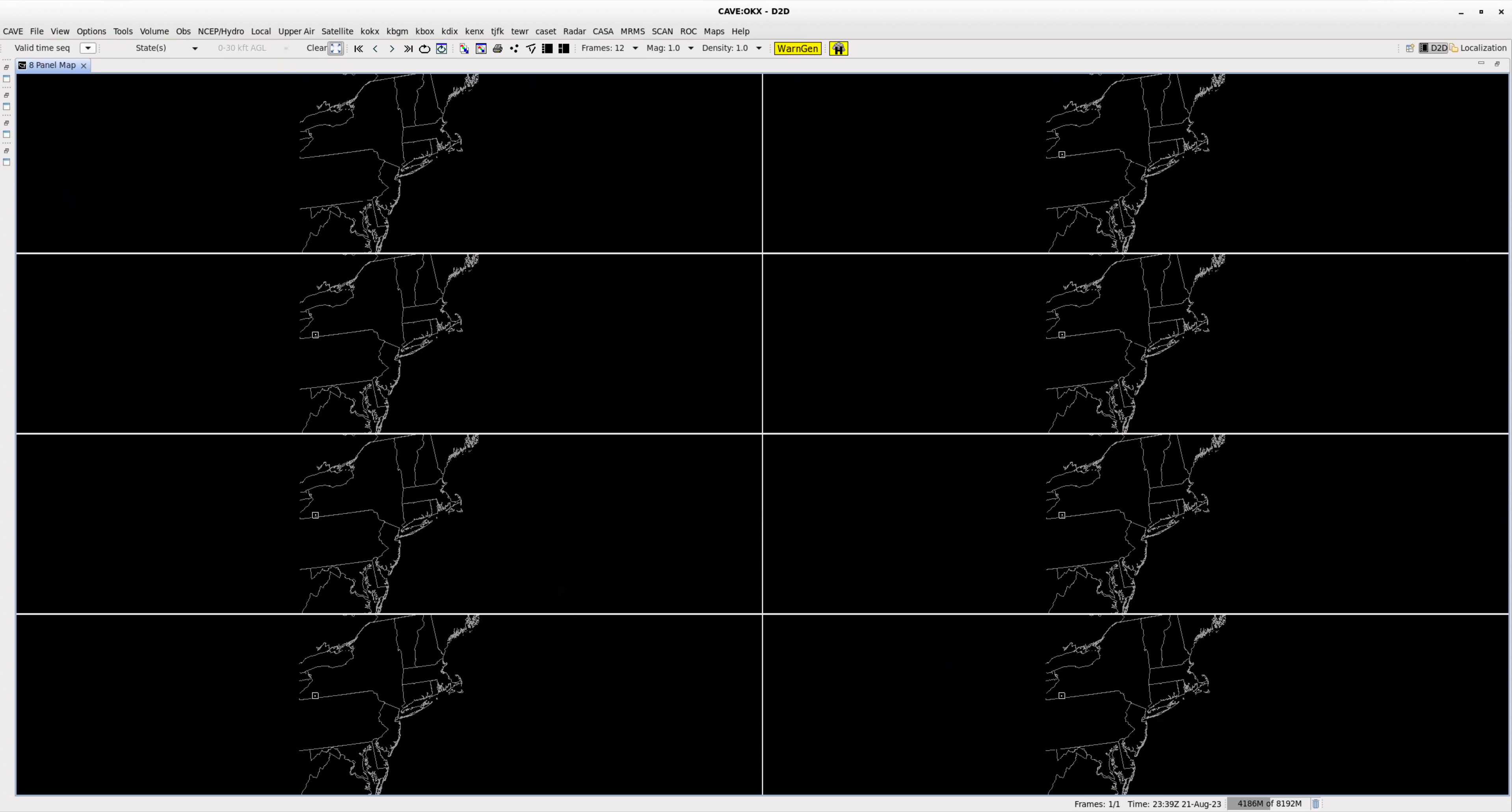Click the memory usage bar
1512x812 pixels.
point(1268,804)
